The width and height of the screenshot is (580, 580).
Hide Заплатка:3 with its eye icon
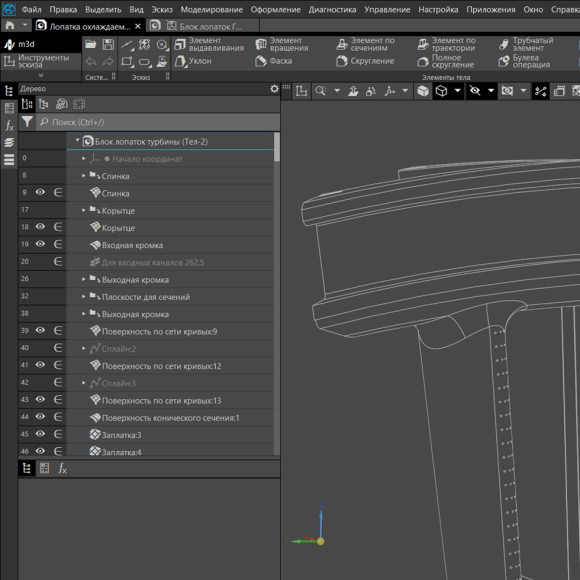pyautogui.click(x=40, y=434)
